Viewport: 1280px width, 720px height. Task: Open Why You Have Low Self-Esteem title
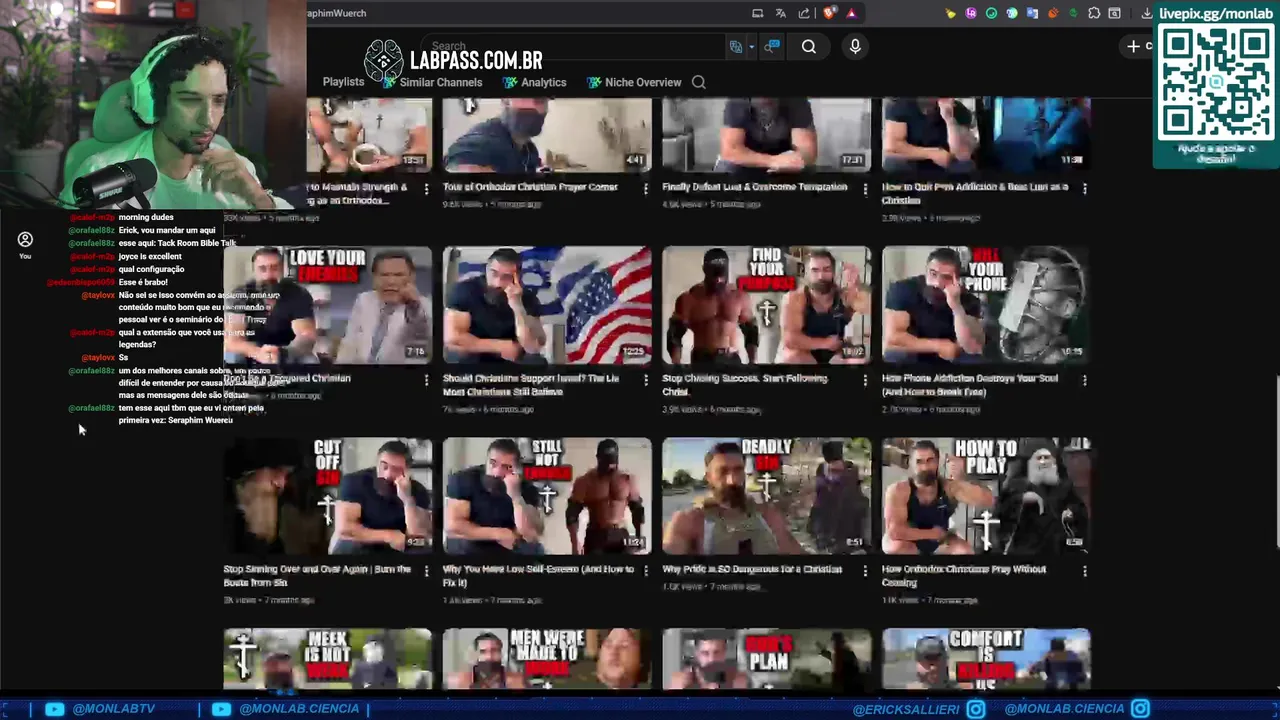[x=539, y=575]
